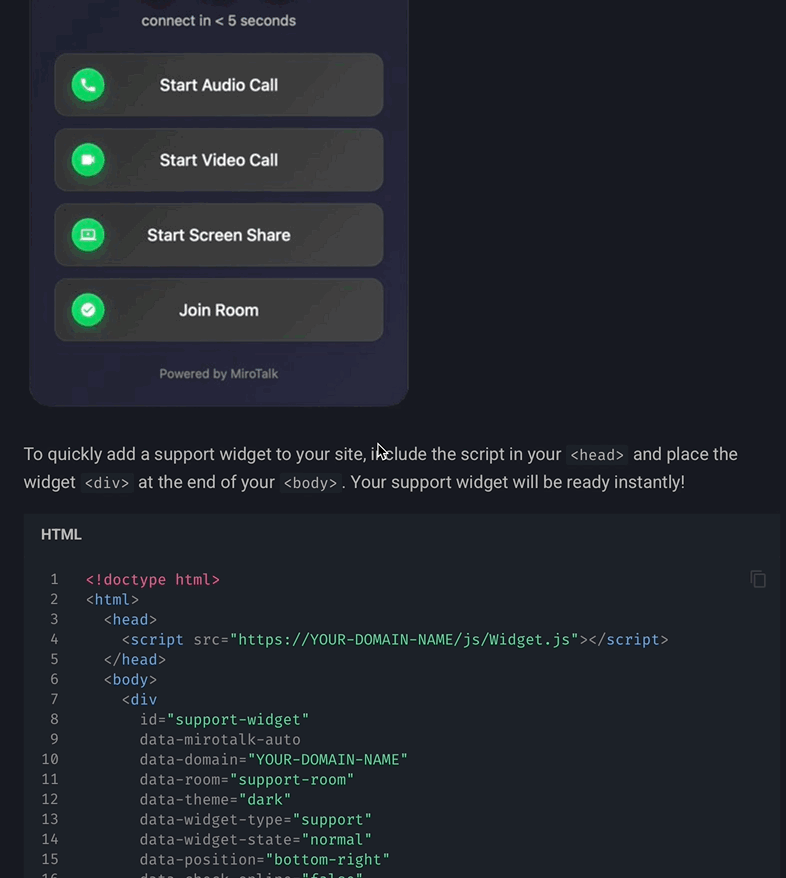
Task: Click the inline <head> code tag in paragraph
Action: click(x=596, y=455)
